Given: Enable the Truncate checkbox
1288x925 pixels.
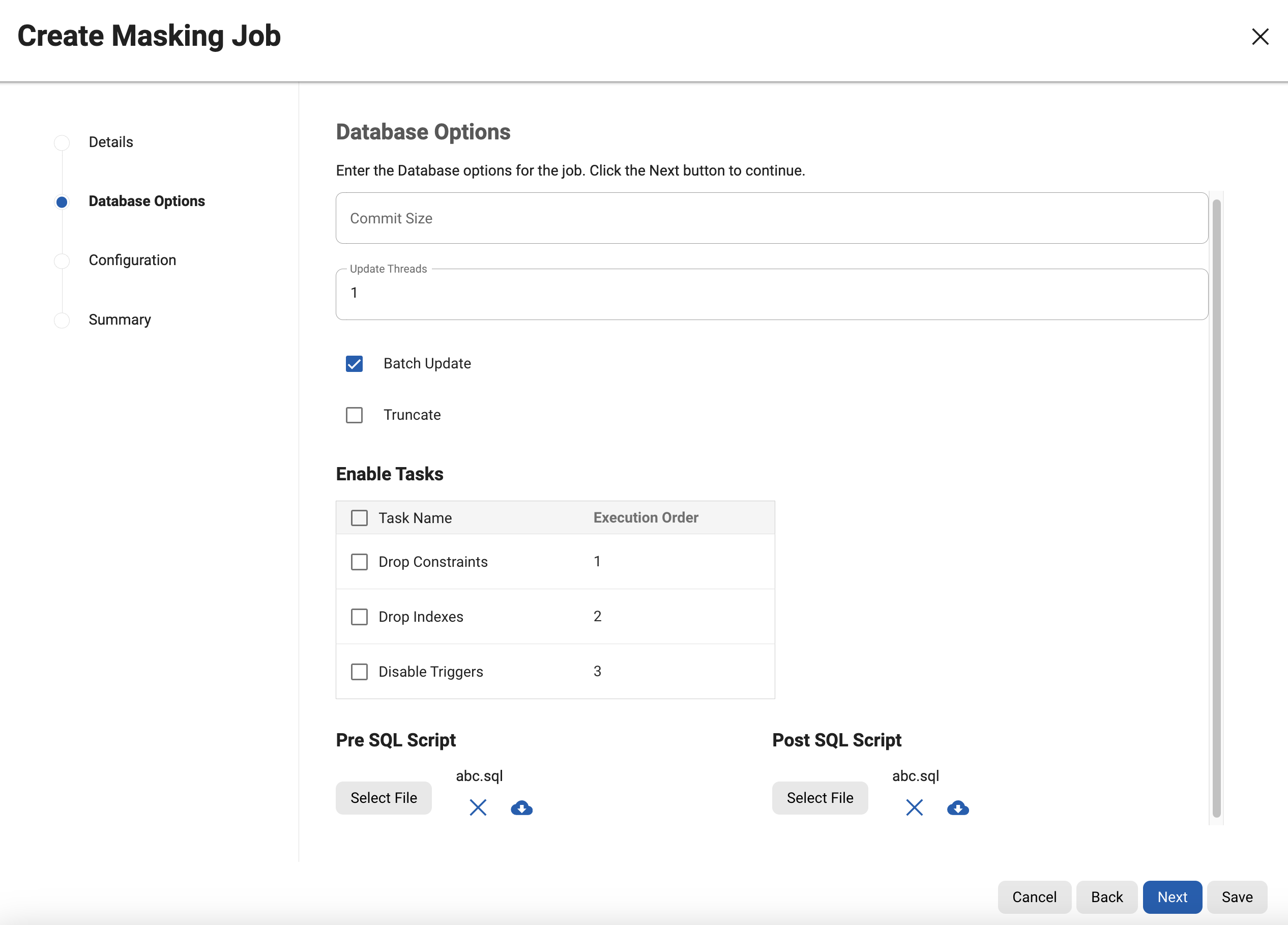Looking at the screenshot, I should (x=355, y=415).
